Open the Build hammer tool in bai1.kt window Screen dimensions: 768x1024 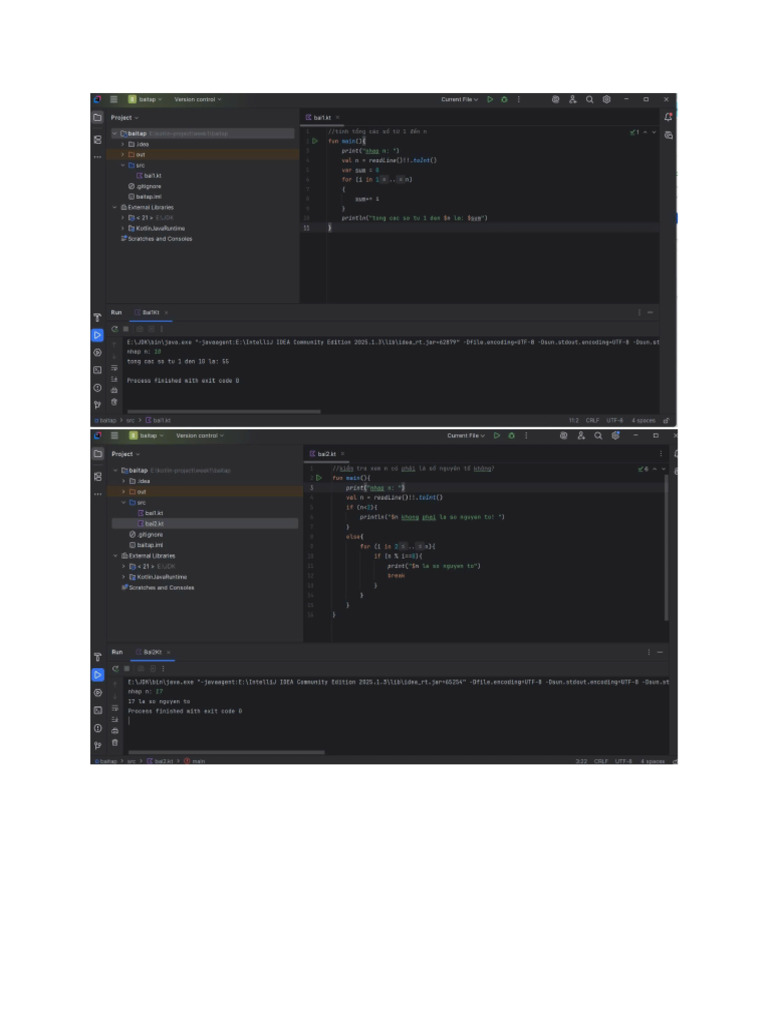pyautogui.click(x=97, y=317)
